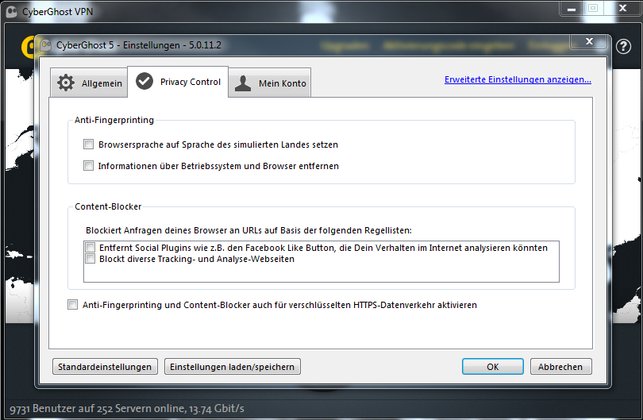Switch to the Mein Konto tab
Image resolution: width=643 pixels, height=420 pixels.
(x=270, y=83)
